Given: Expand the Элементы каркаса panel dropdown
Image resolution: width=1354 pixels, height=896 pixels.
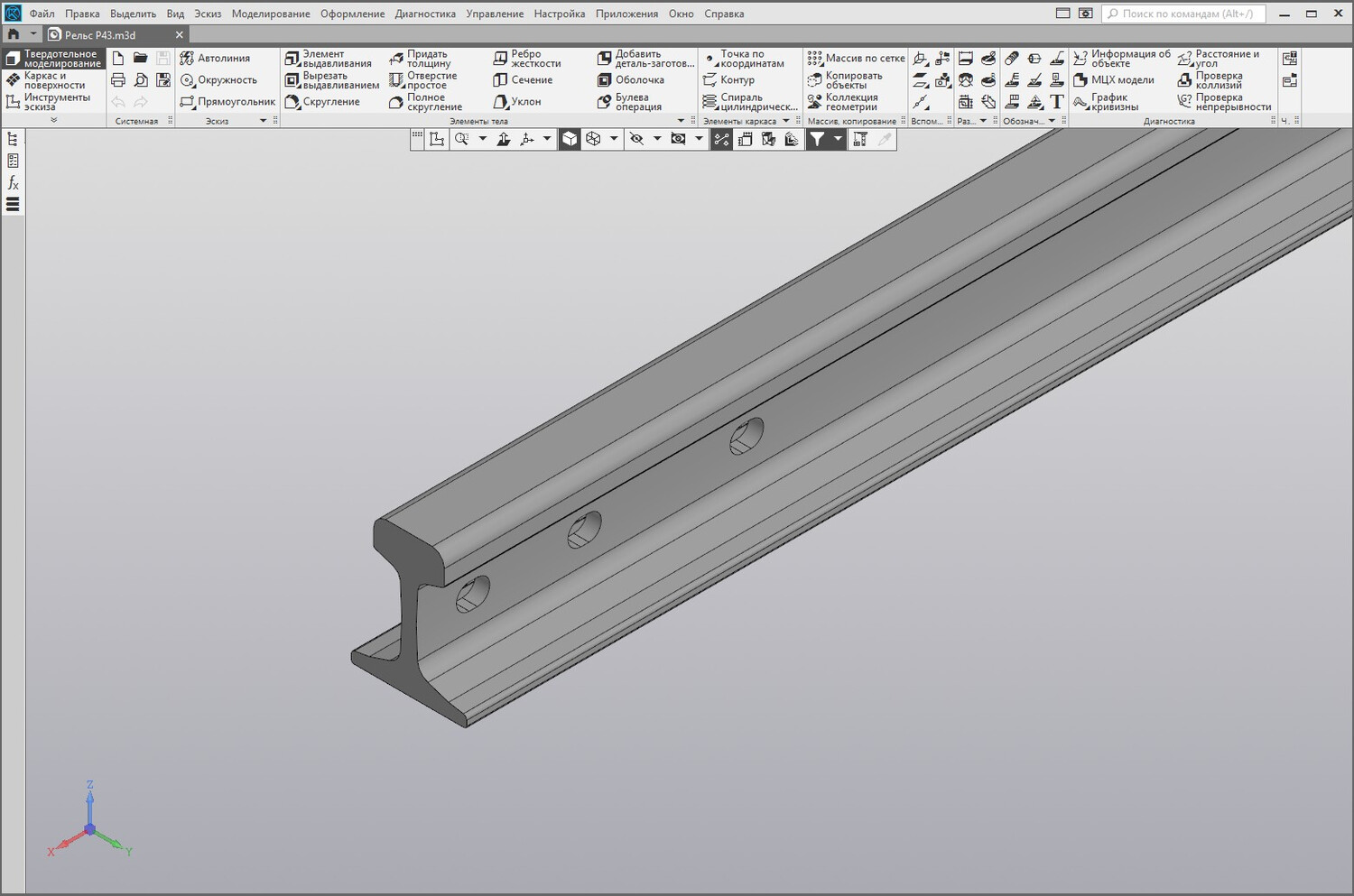Looking at the screenshot, I should tap(786, 121).
